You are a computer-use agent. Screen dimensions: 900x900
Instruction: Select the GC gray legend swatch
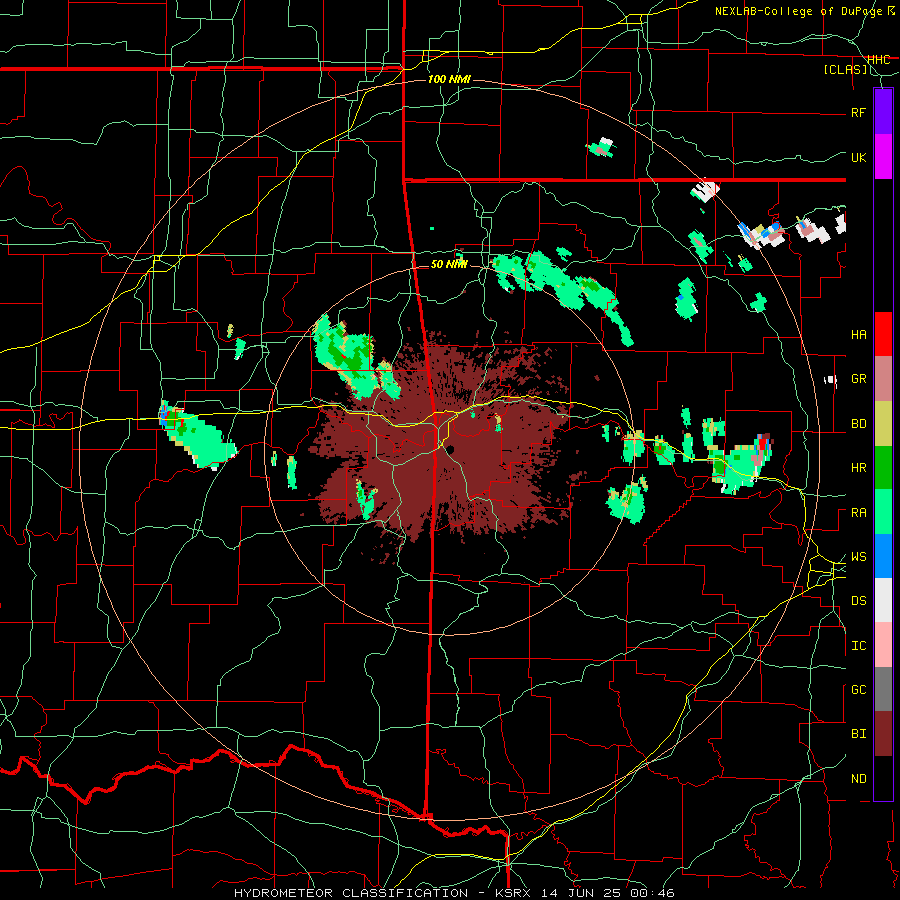883,689
